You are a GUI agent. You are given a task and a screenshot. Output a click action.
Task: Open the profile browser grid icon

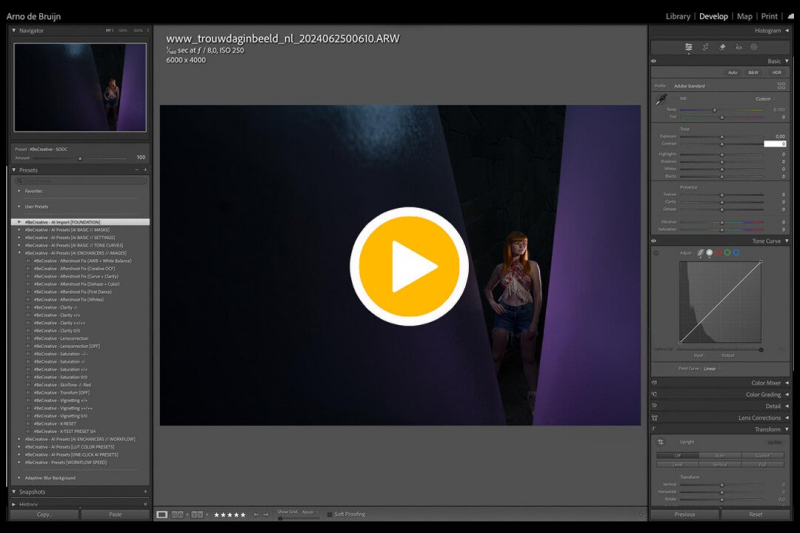click(781, 85)
